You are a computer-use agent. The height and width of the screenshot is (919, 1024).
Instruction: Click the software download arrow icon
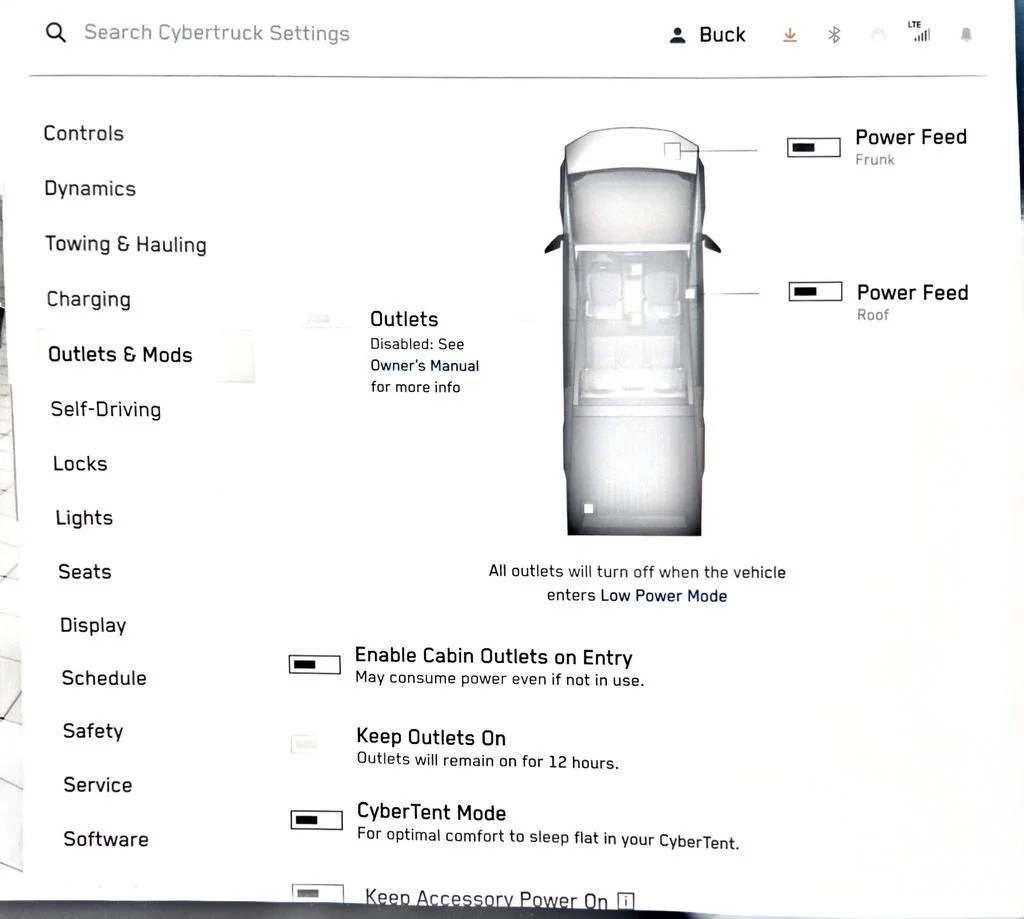[790, 35]
